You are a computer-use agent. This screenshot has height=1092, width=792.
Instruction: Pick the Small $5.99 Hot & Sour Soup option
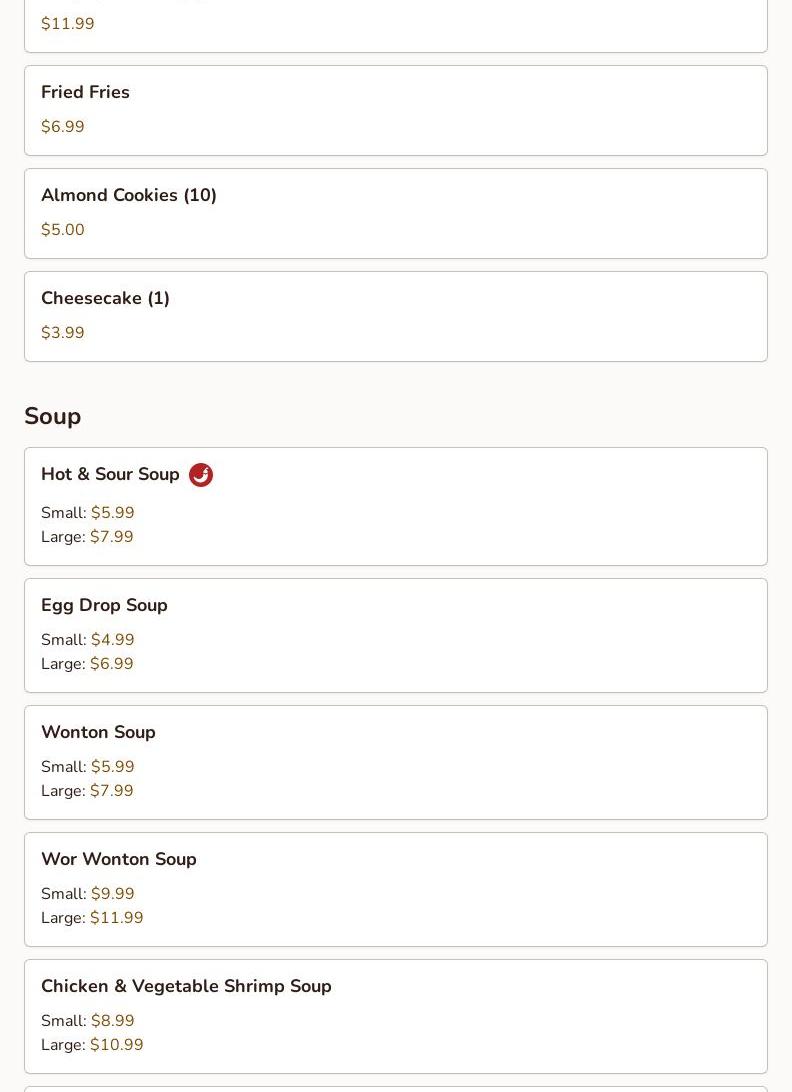[112, 513]
